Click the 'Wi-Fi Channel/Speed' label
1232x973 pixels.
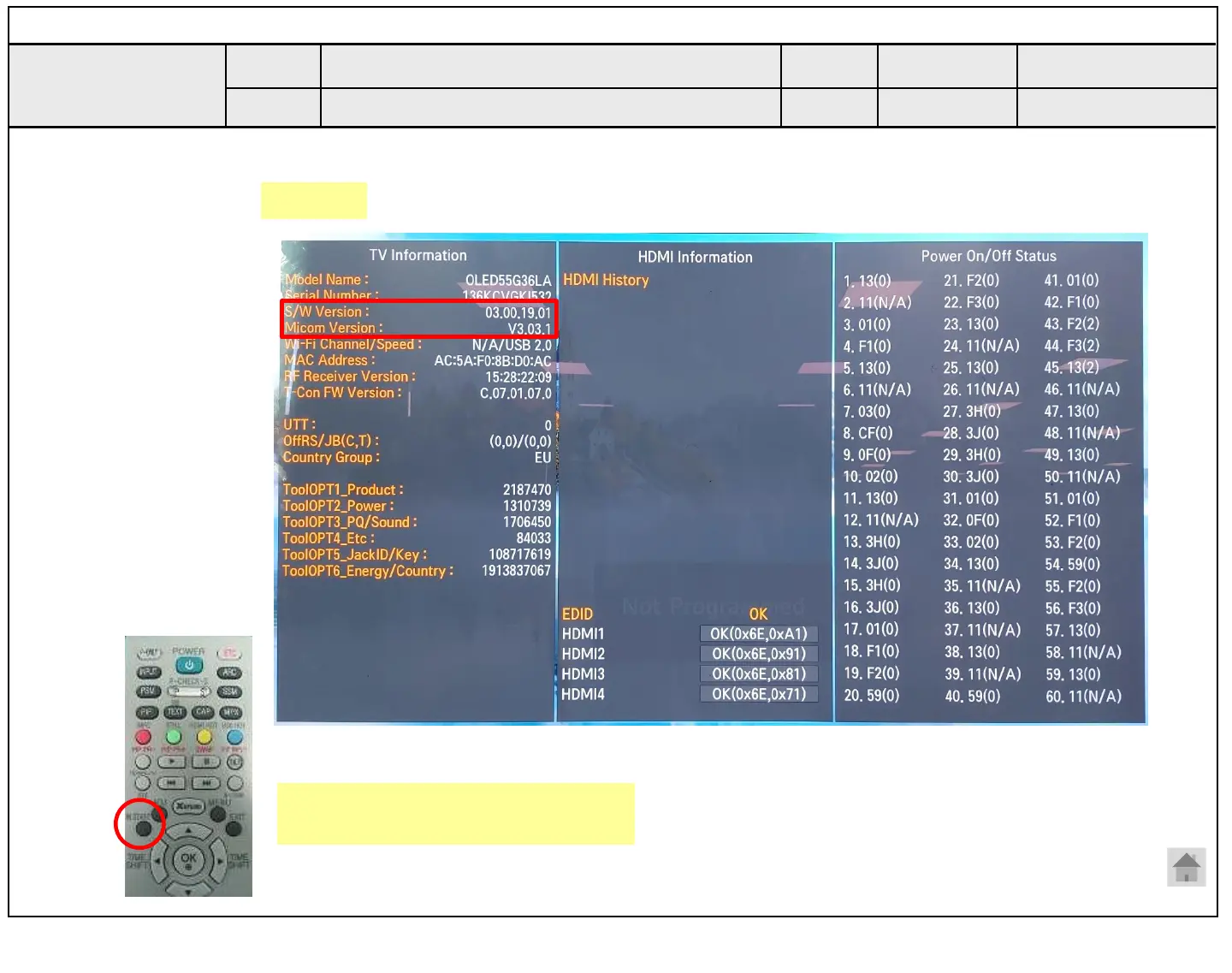(x=353, y=344)
